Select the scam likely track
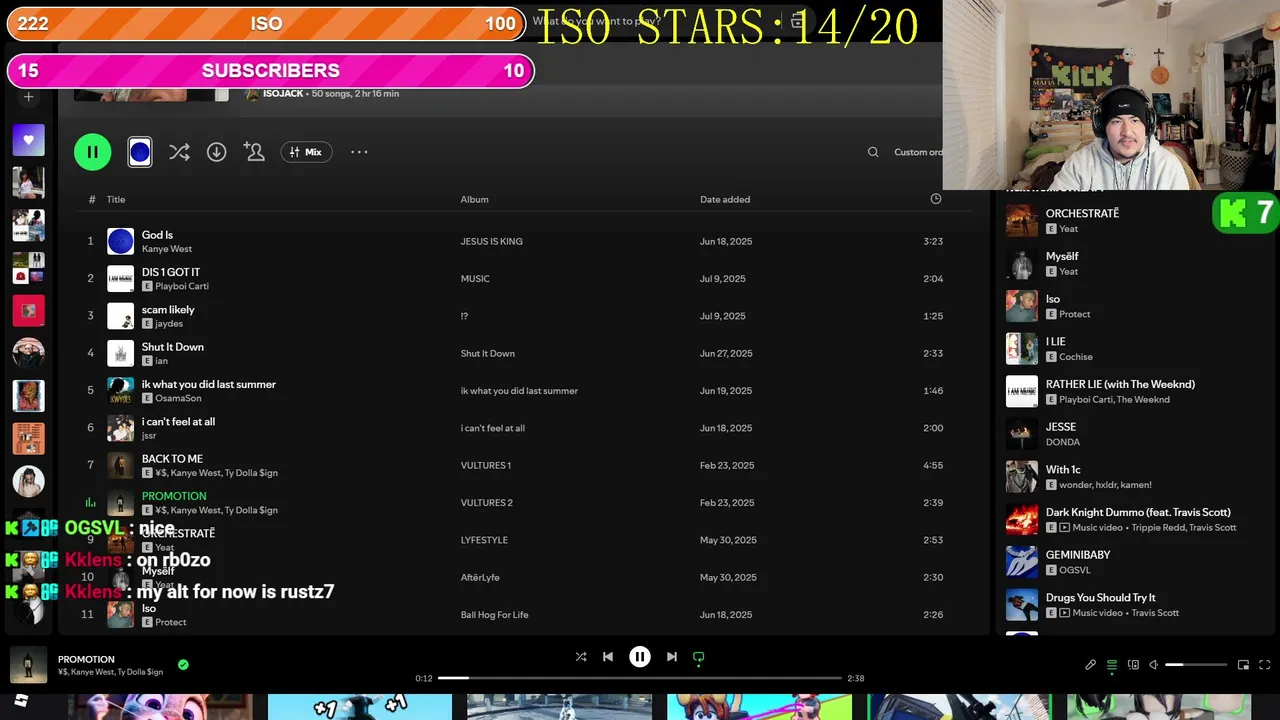 click(x=168, y=310)
